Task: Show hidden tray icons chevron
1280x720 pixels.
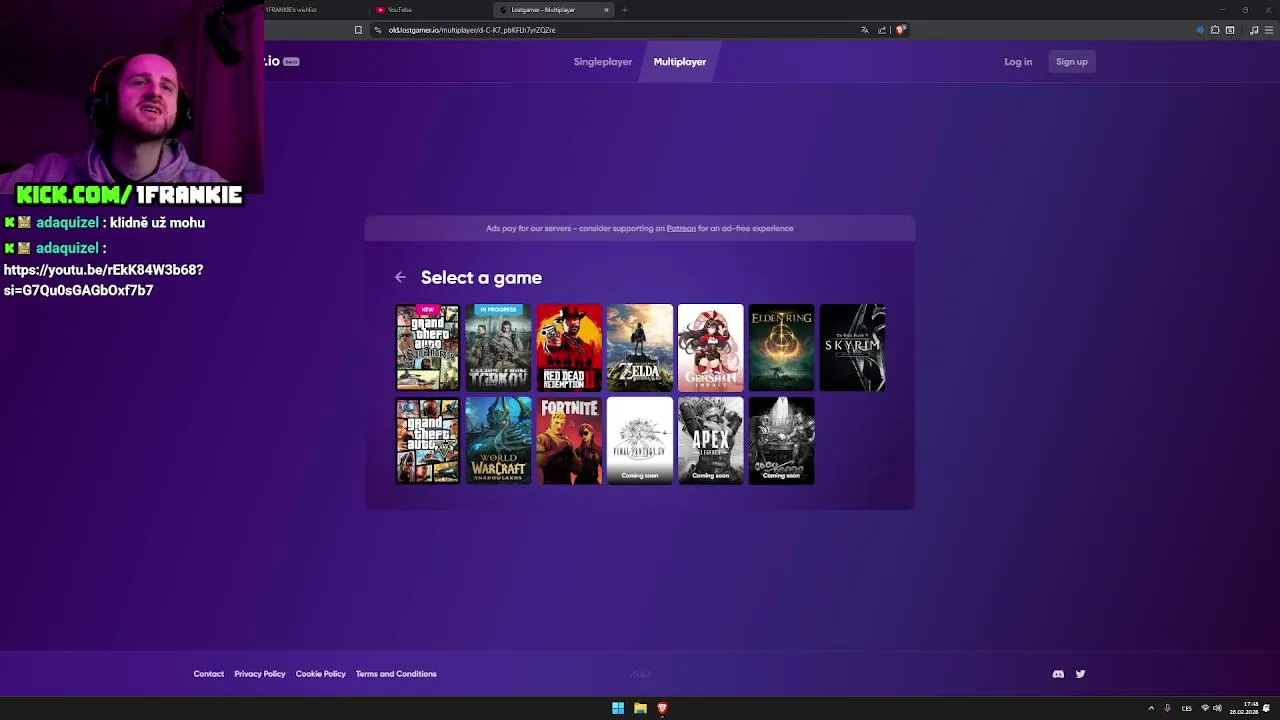Action: point(1151,708)
